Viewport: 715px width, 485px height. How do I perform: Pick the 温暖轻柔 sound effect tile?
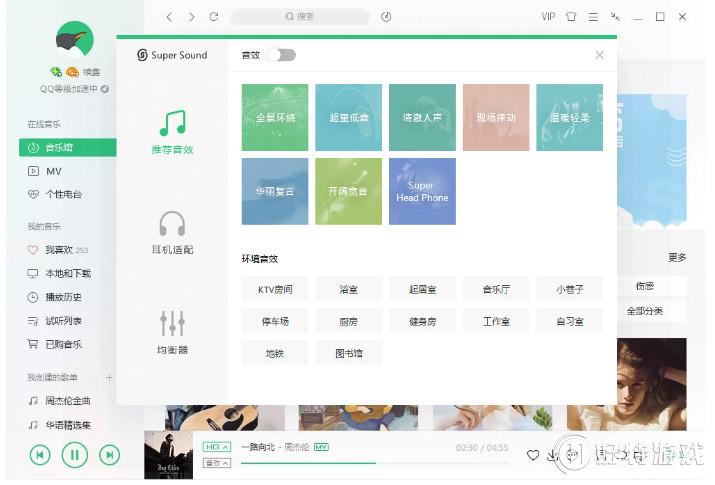(x=570, y=118)
